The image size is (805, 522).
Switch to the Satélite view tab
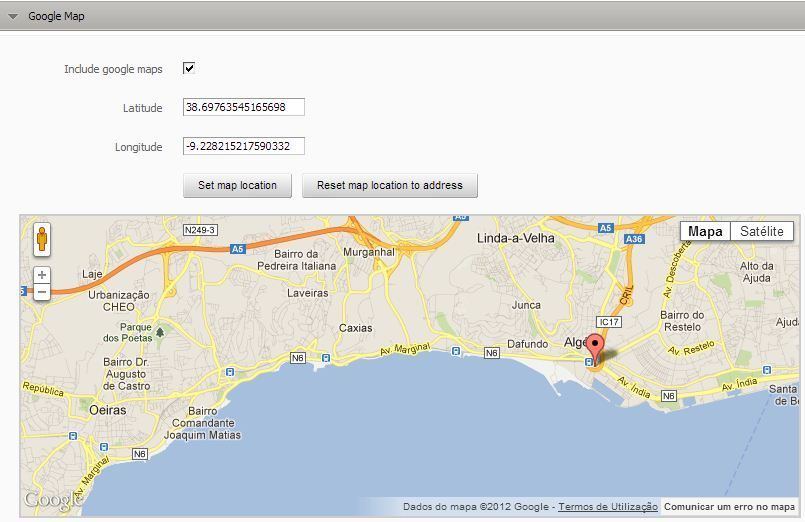pos(762,231)
